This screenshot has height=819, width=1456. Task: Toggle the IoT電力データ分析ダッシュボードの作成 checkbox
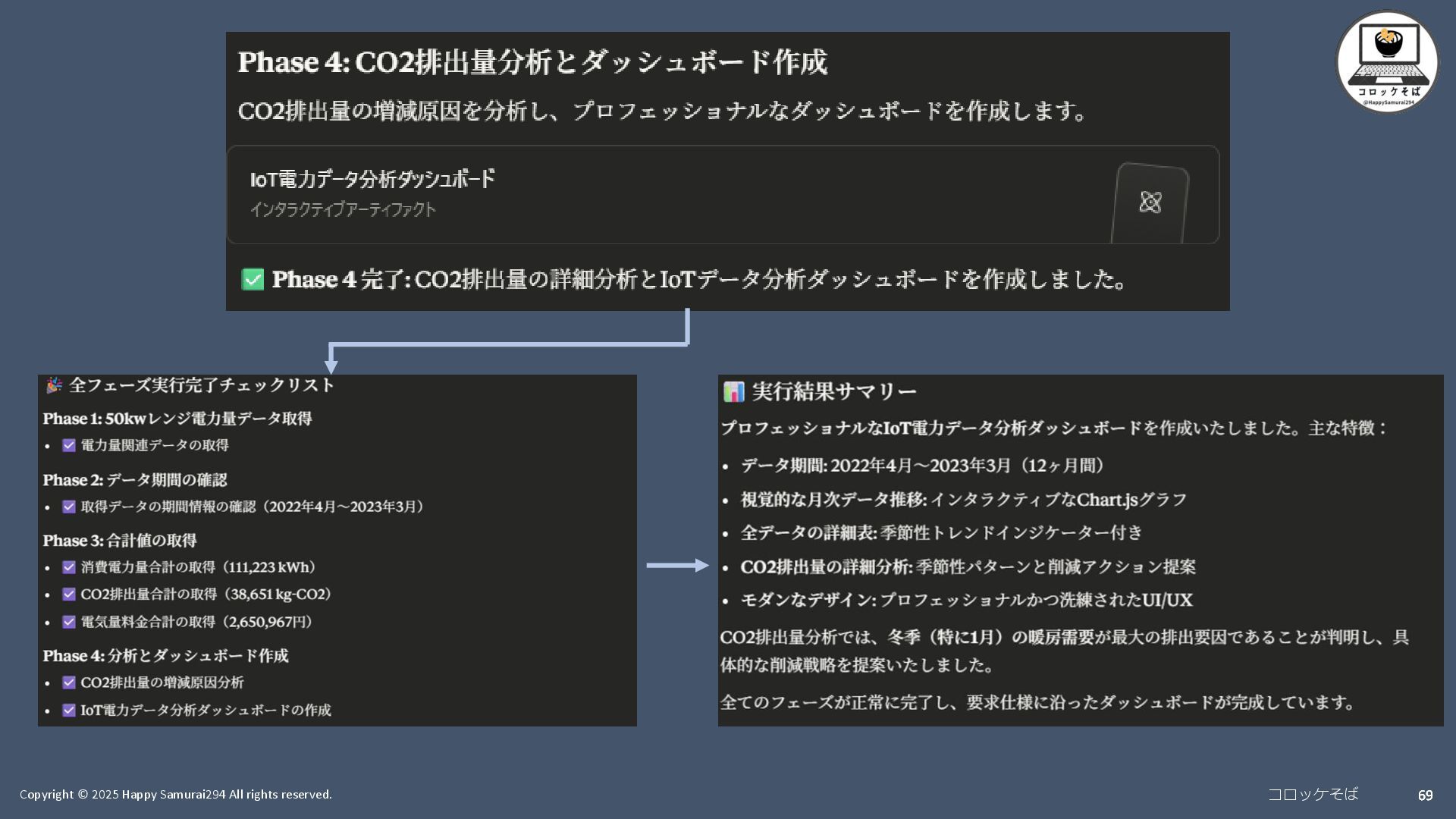(x=69, y=710)
